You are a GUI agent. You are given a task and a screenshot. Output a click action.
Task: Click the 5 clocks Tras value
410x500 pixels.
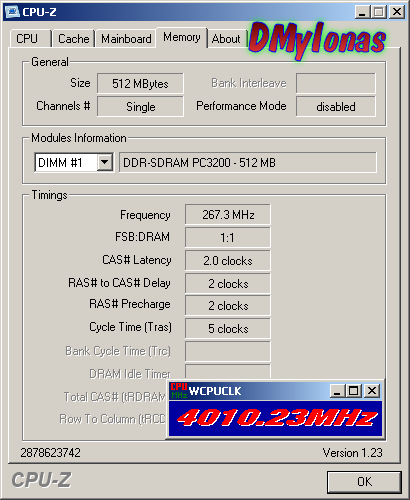(228, 329)
